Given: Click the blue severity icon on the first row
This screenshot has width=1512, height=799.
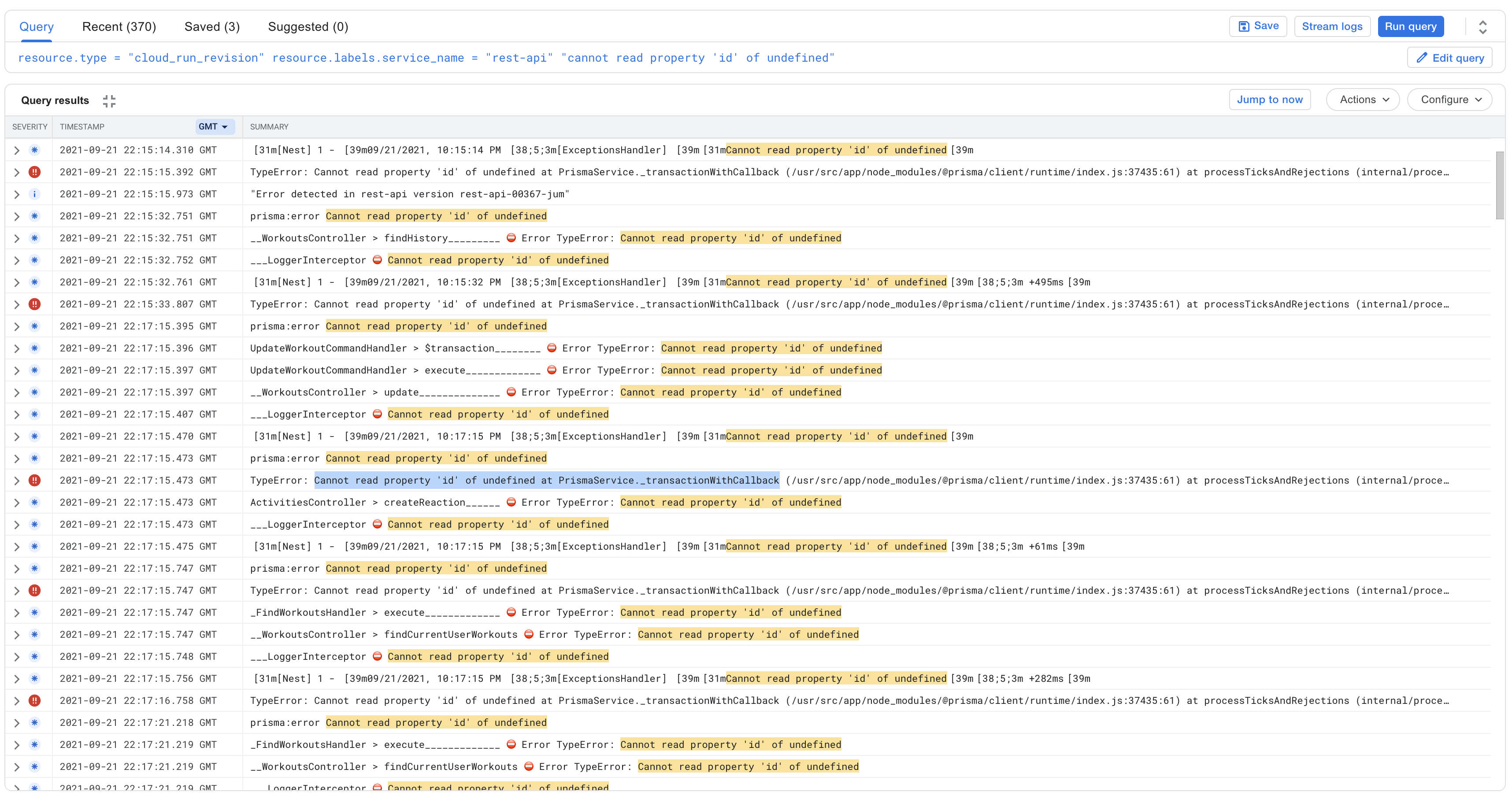Looking at the screenshot, I should click(x=35, y=150).
